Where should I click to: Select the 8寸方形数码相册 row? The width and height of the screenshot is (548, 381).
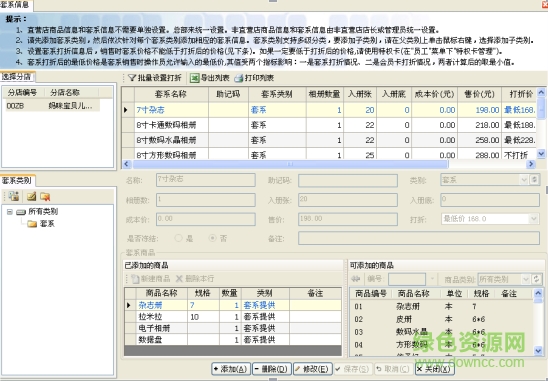click(x=329, y=154)
